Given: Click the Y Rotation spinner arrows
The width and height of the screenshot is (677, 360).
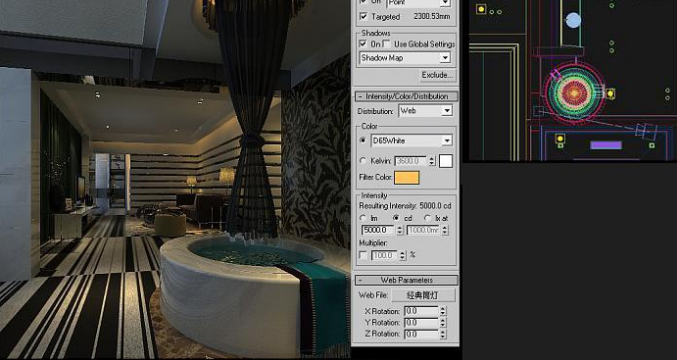Looking at the screenshot, I should (443, 322).
